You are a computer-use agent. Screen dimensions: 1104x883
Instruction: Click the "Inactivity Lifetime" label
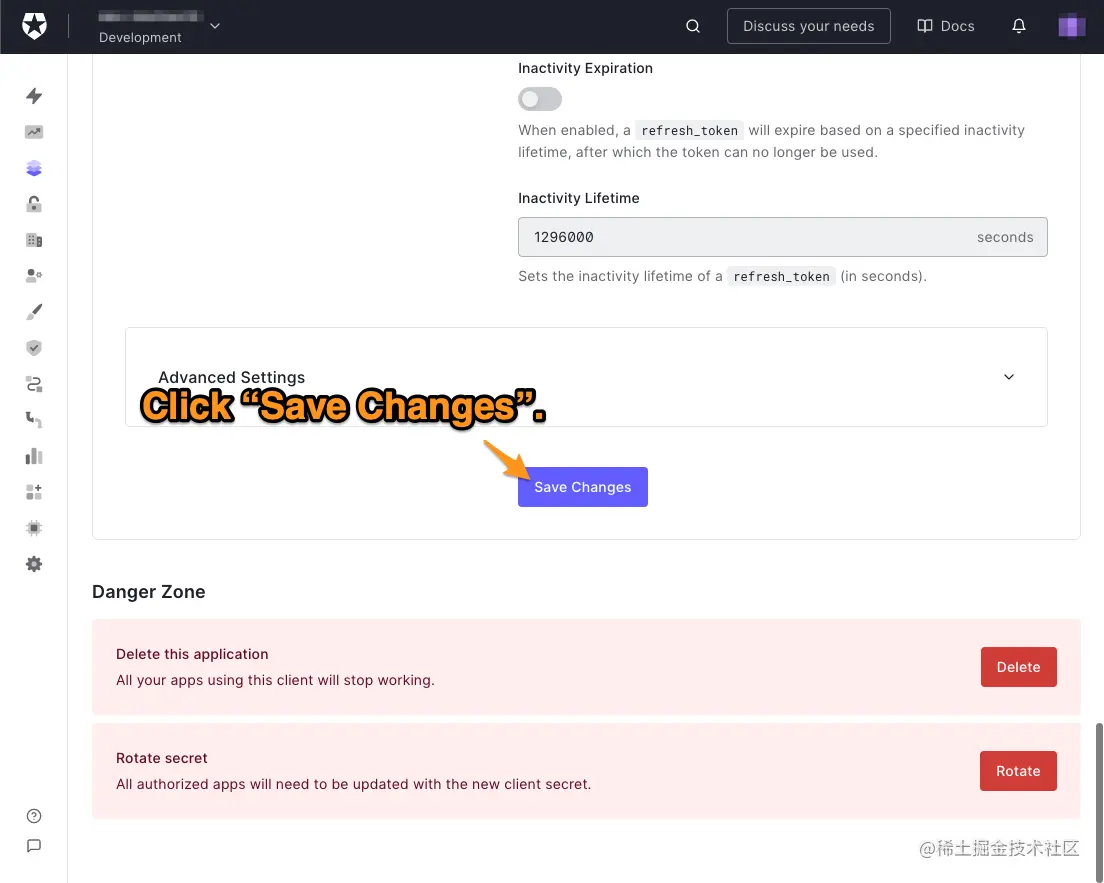pyautogui.click(x=579, y=199)
